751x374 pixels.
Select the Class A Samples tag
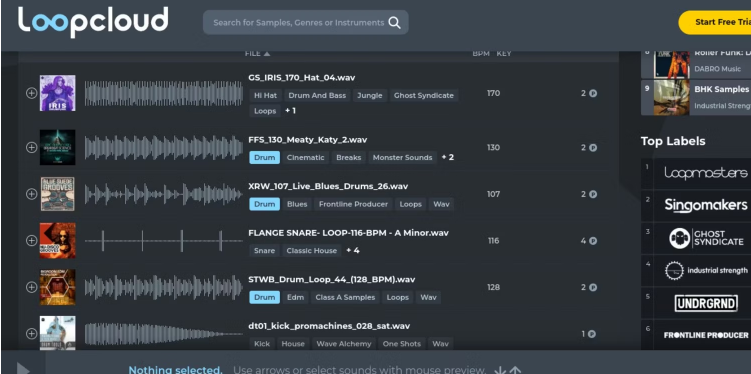click(x=345, y=297)
